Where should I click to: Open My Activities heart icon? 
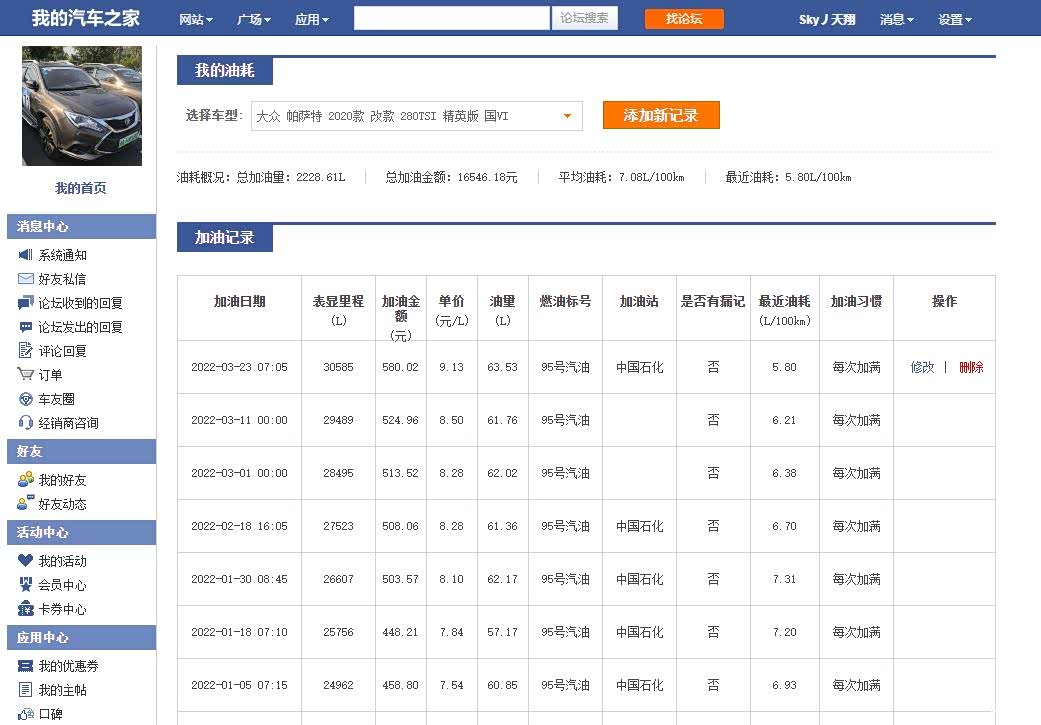(x=26, y=561)
